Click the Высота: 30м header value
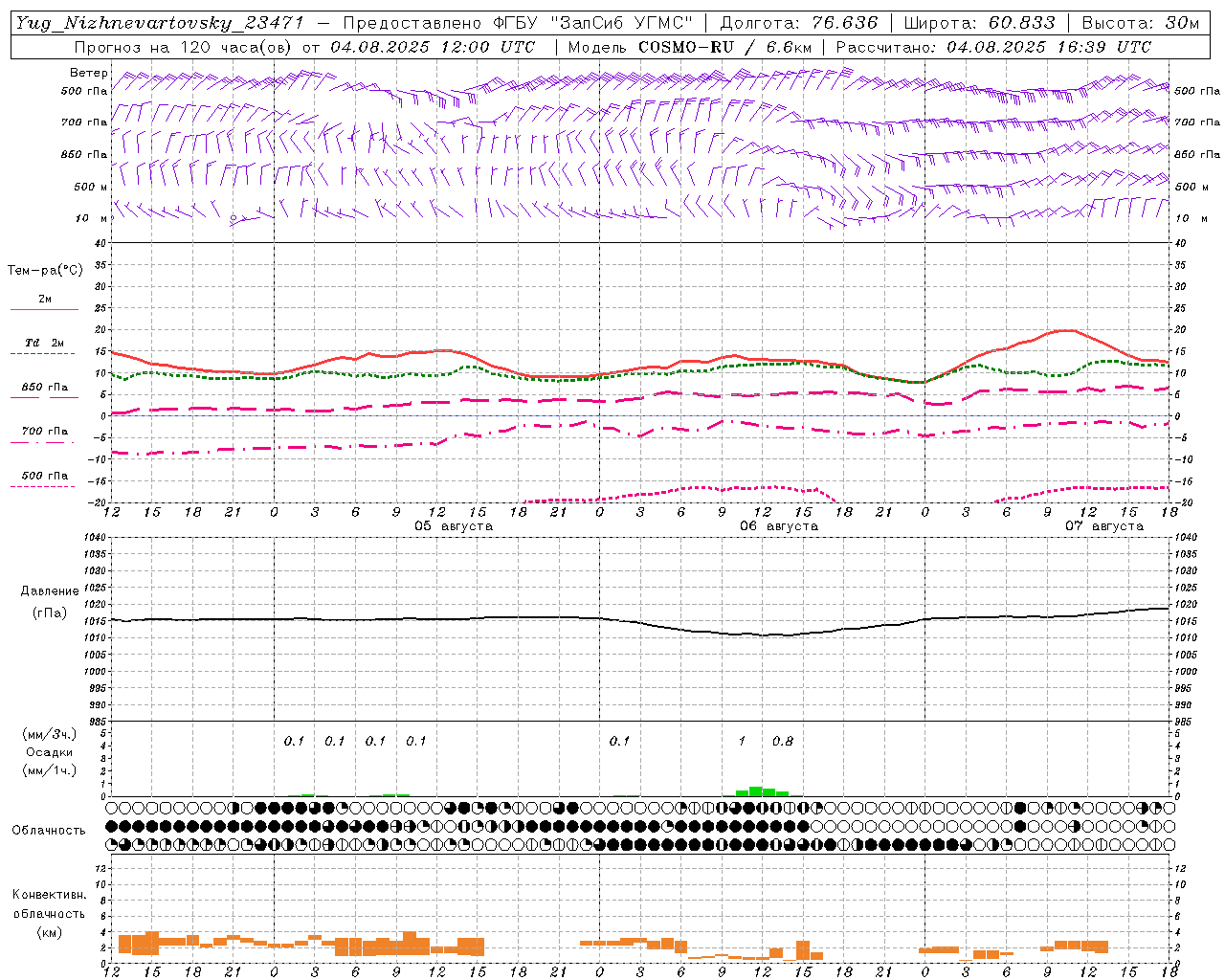This screenshot has width=1225, height=980. point(1141,23)
